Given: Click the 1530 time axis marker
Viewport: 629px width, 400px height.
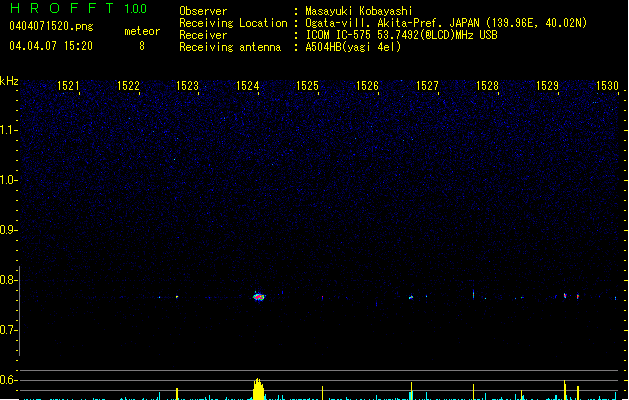Looking at the screenshot, I should coord(607,85).
